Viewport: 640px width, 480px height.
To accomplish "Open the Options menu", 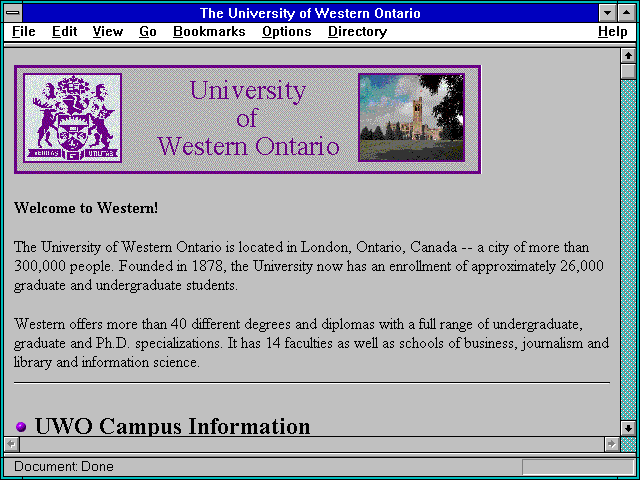I will tap(287, 32).
